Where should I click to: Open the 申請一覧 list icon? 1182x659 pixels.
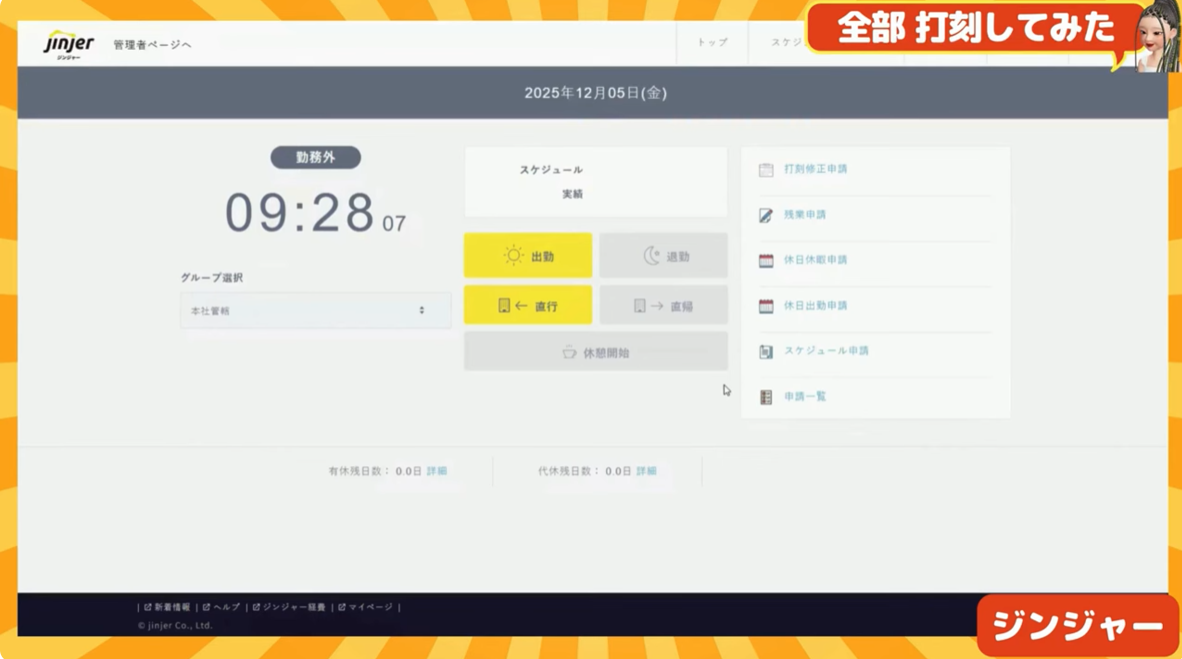tap(766, 397)
